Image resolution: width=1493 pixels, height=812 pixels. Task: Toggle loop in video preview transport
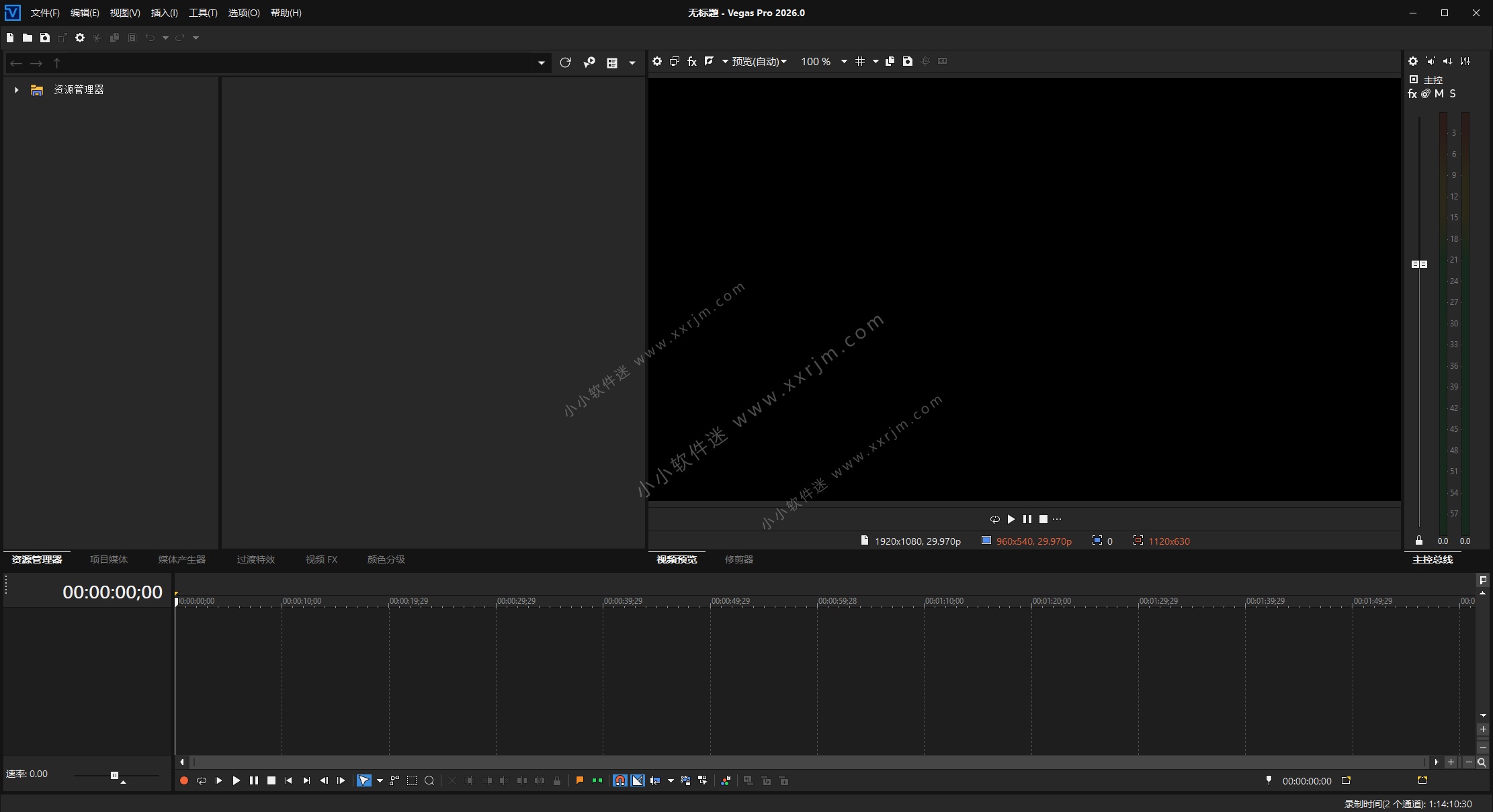995,519
